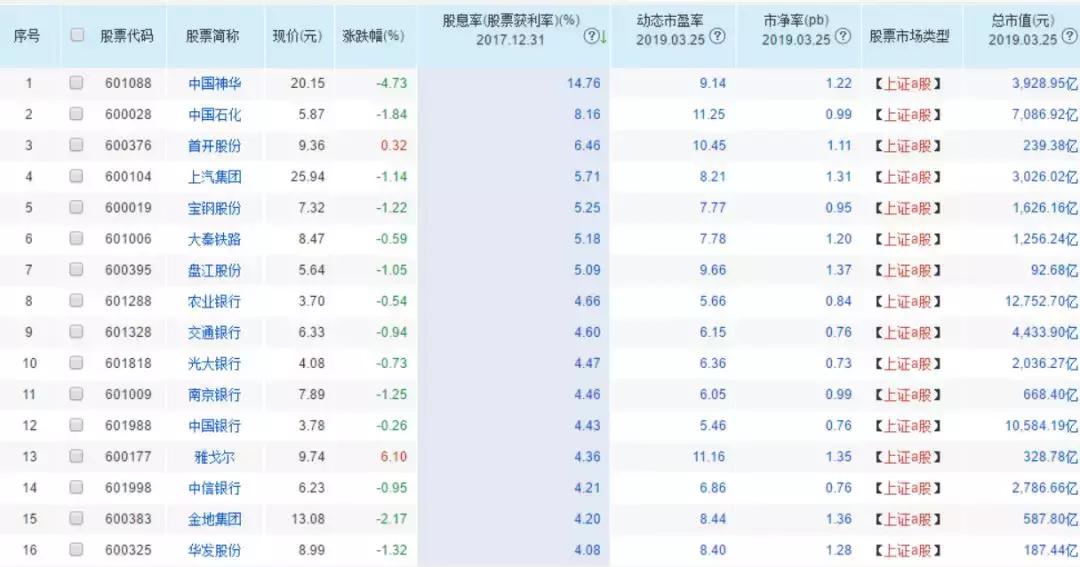Viewport: 1080px width, 567px height.
Task: Open help icon for dynamic P/E column
Action: (717, 37)
